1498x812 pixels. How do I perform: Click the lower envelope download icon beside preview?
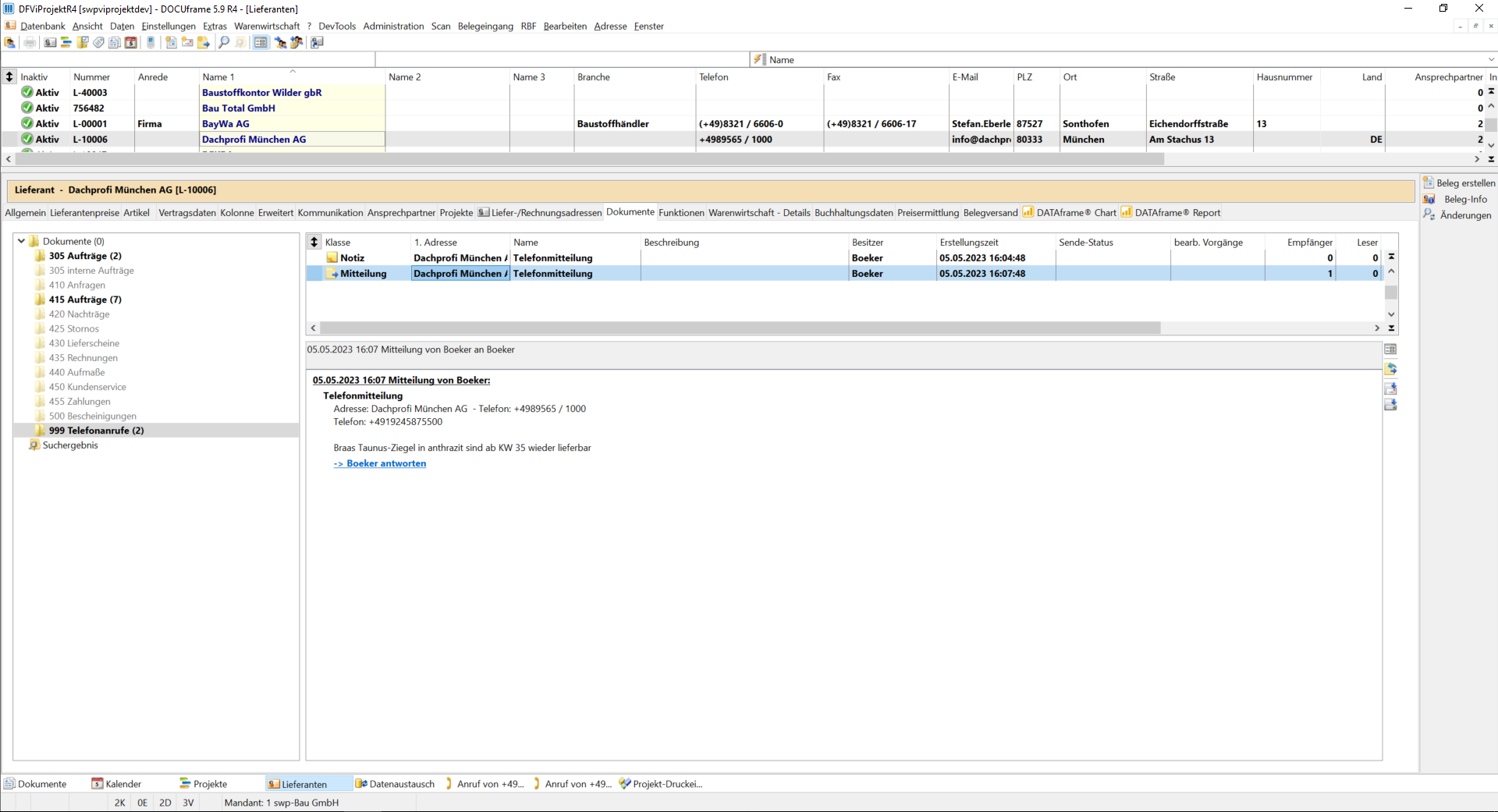click(x=1390, y=405)
